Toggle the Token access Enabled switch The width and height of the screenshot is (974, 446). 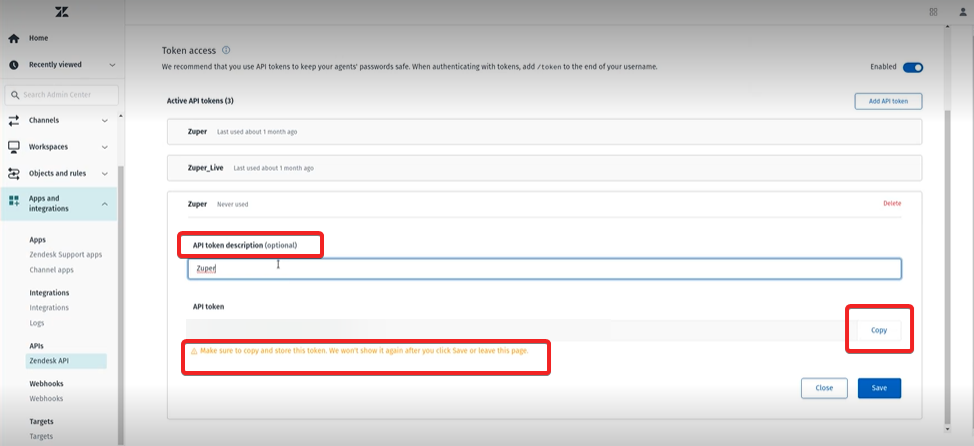coord(913,68)
